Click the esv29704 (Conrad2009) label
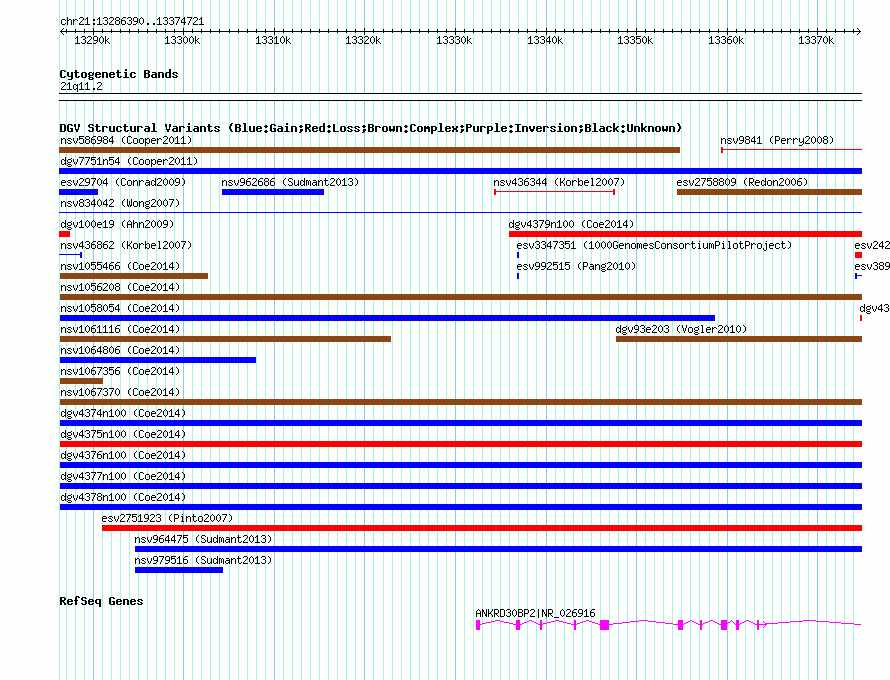 click(x=123, y=182)
